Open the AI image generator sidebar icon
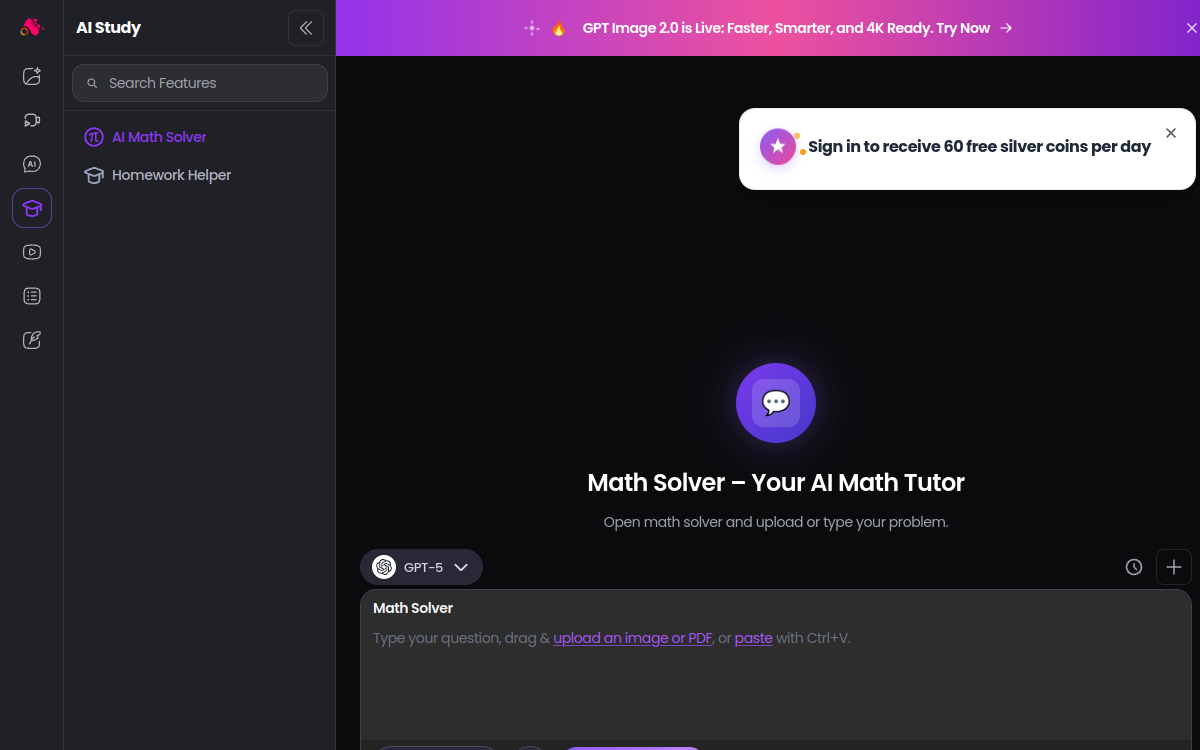 pyautogui.click(x=32, y=76)
